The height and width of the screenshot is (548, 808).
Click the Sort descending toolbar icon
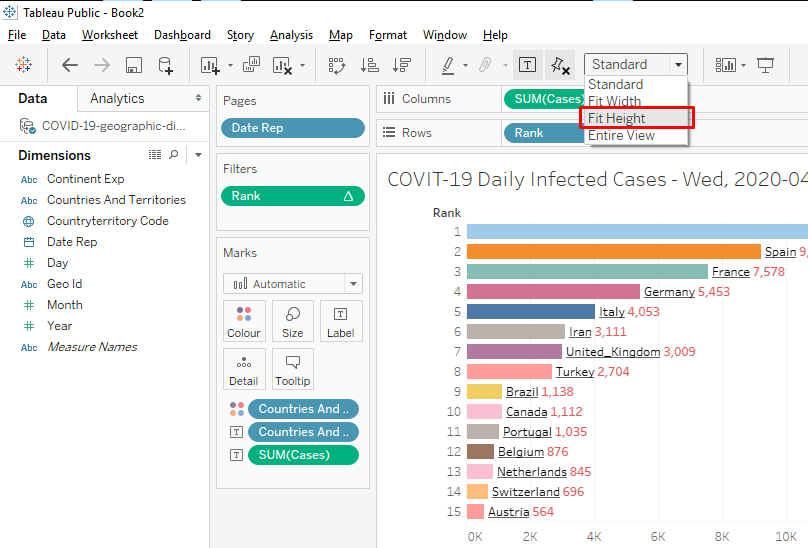(401, 65)
